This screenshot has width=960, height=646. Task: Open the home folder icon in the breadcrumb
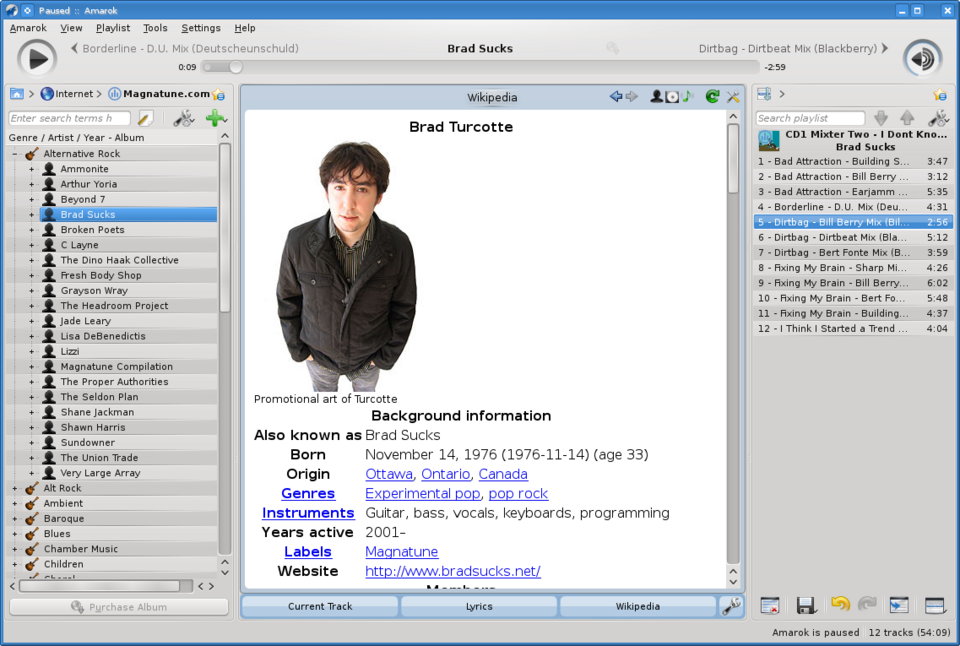click(x=17, y=94)
